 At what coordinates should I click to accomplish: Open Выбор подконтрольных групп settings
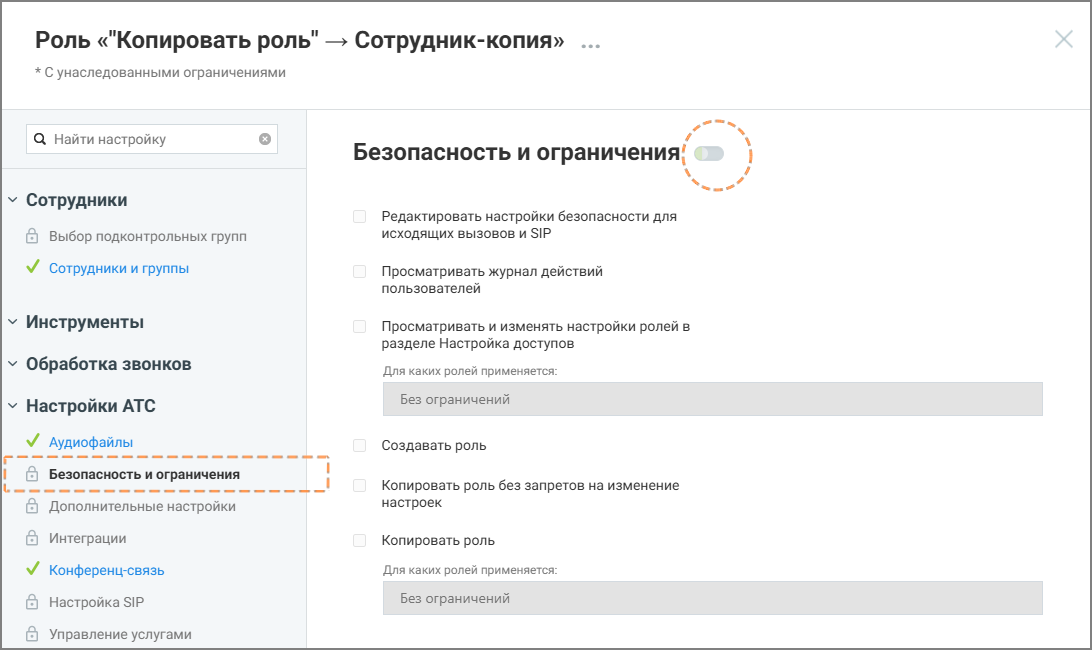[x=148, y=236]
